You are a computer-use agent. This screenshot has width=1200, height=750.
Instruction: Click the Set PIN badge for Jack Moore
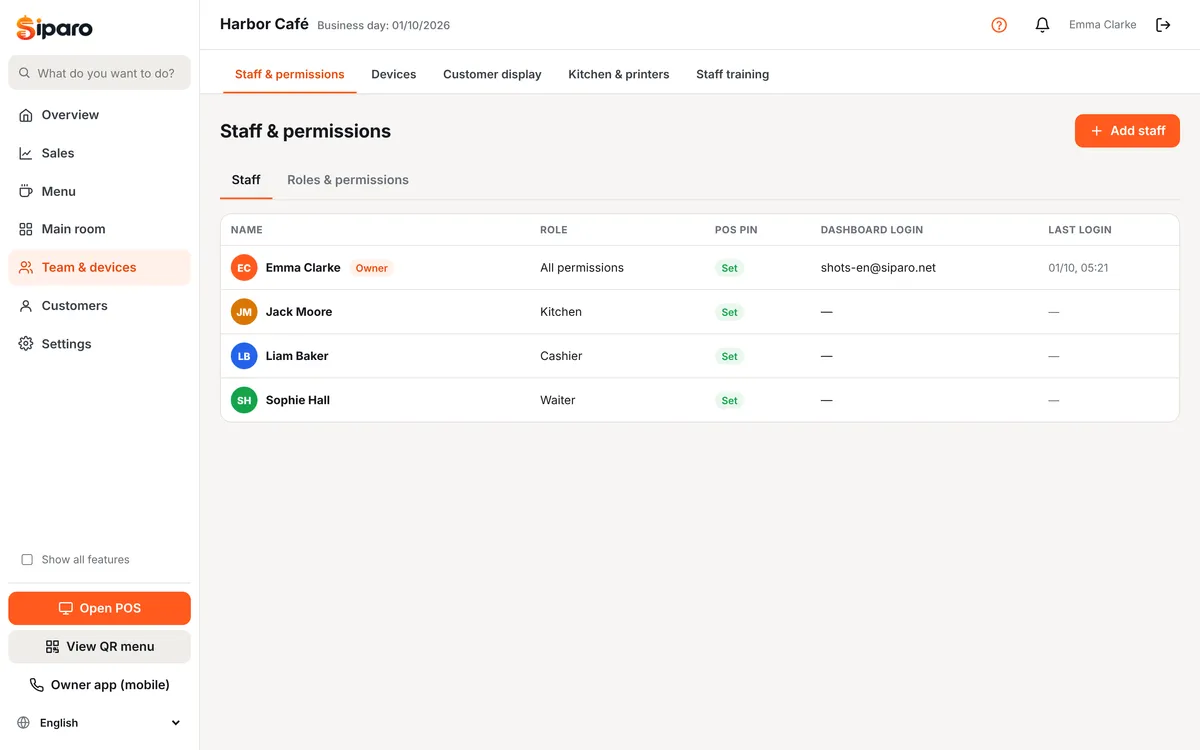730,312
